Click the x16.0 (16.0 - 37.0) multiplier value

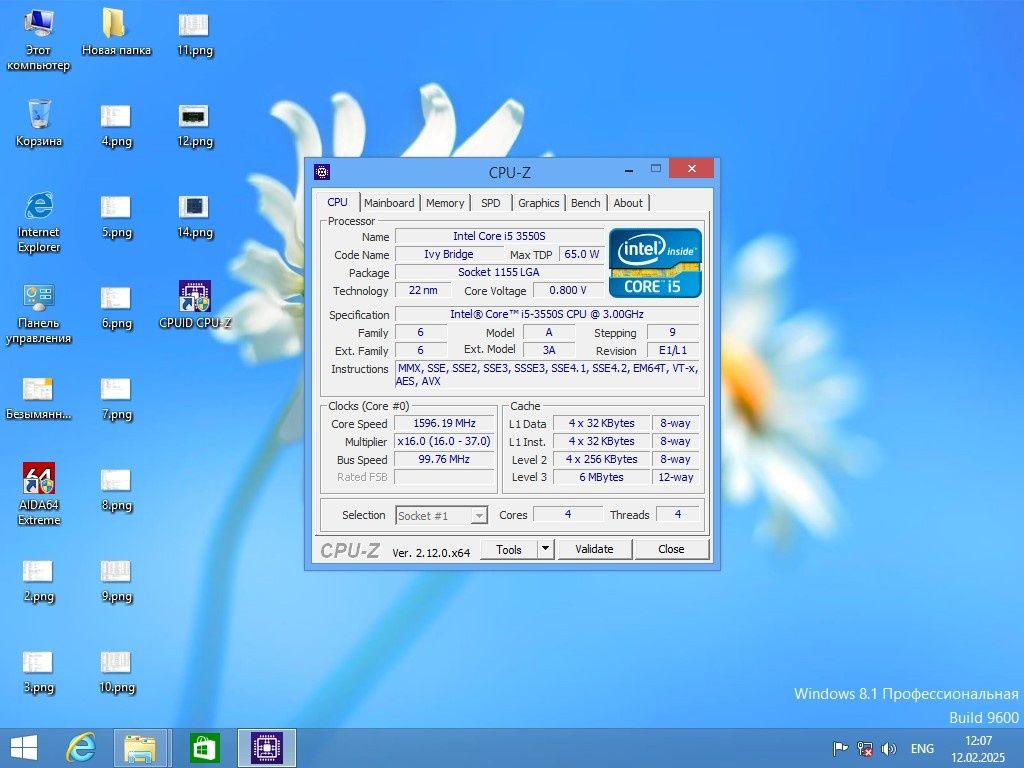(x=444, y=441)
